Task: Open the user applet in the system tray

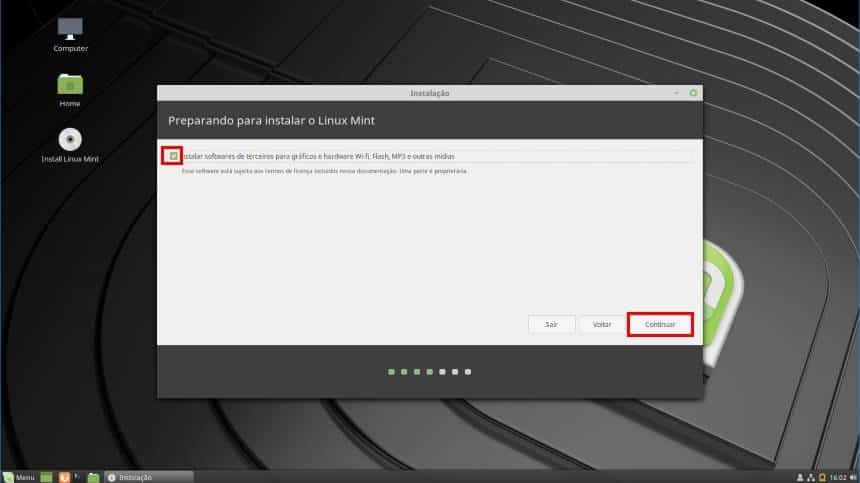Action: (x=800, y=478)
